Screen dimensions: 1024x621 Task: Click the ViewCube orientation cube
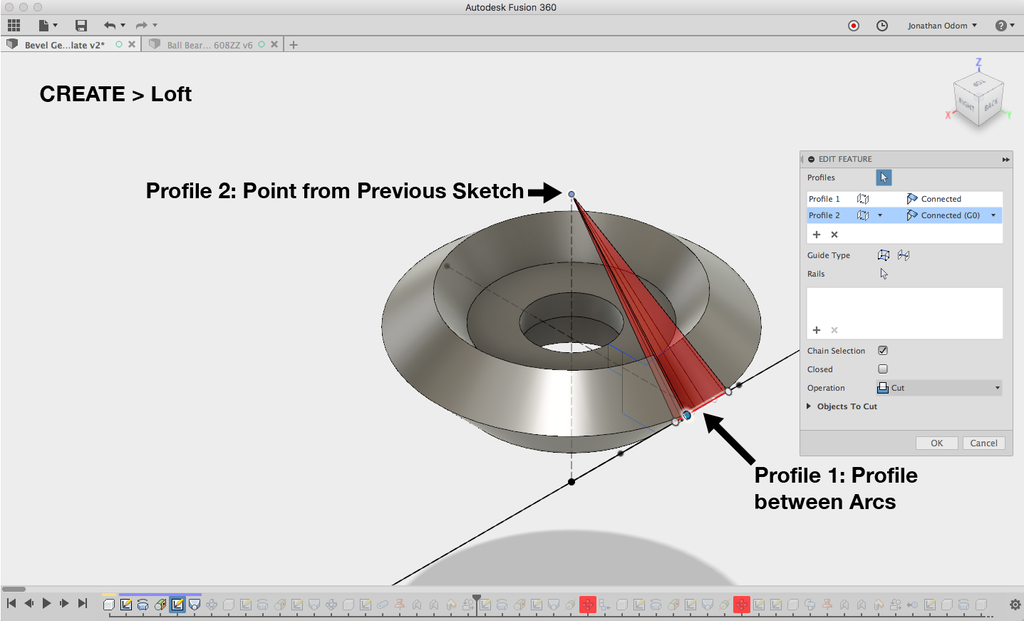pos(978,98)
